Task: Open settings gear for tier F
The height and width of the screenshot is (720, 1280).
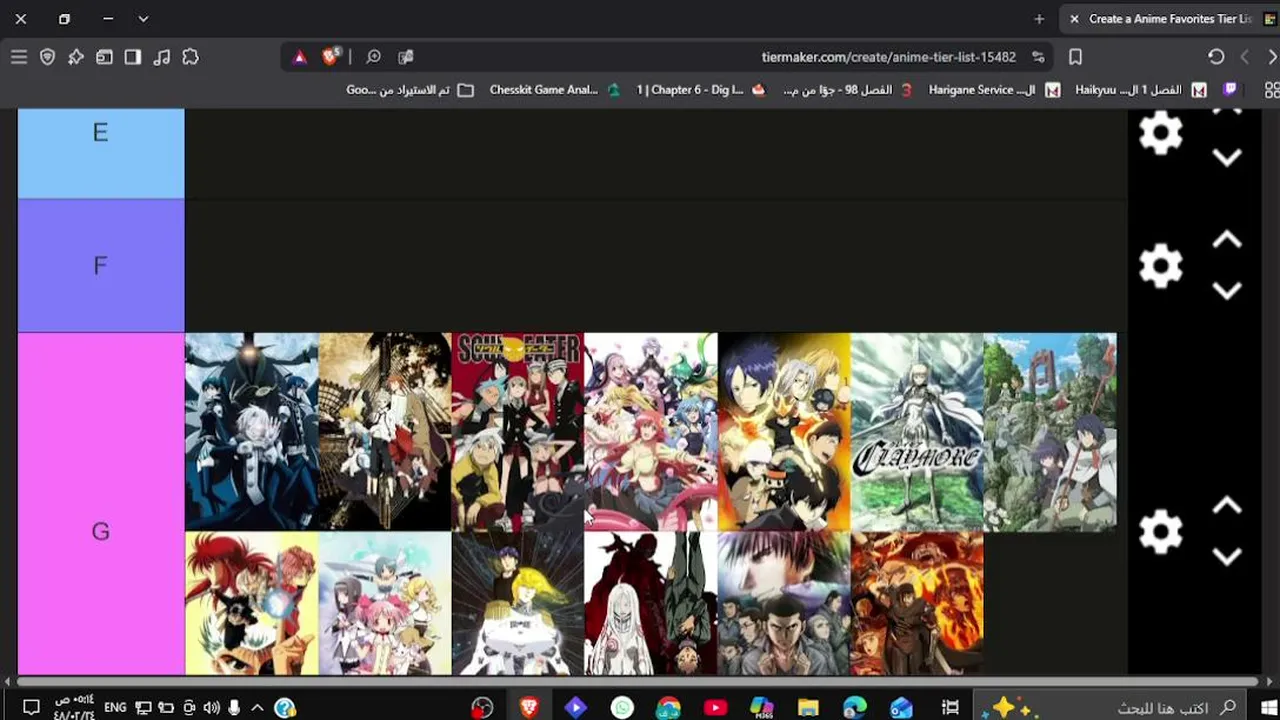Action: 1160,266
